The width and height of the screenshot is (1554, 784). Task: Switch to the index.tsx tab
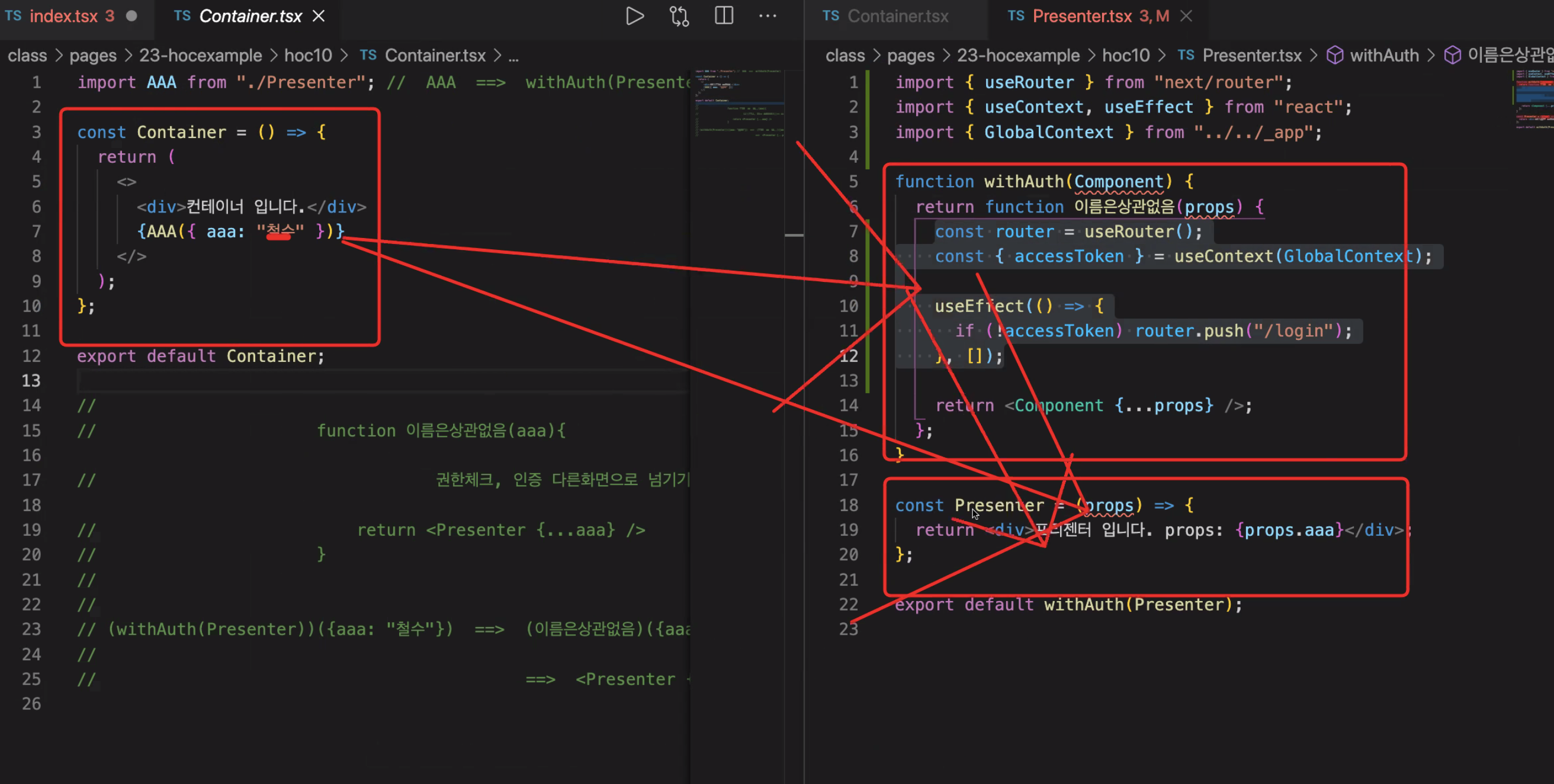pyautogui.click(x=63, y=16)
